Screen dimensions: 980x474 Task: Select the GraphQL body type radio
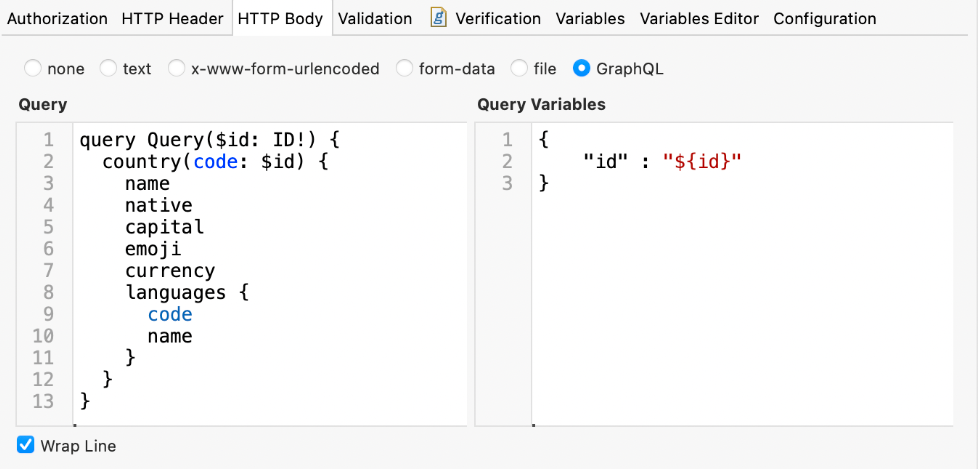pyautogui.click(x=582, y=68)
